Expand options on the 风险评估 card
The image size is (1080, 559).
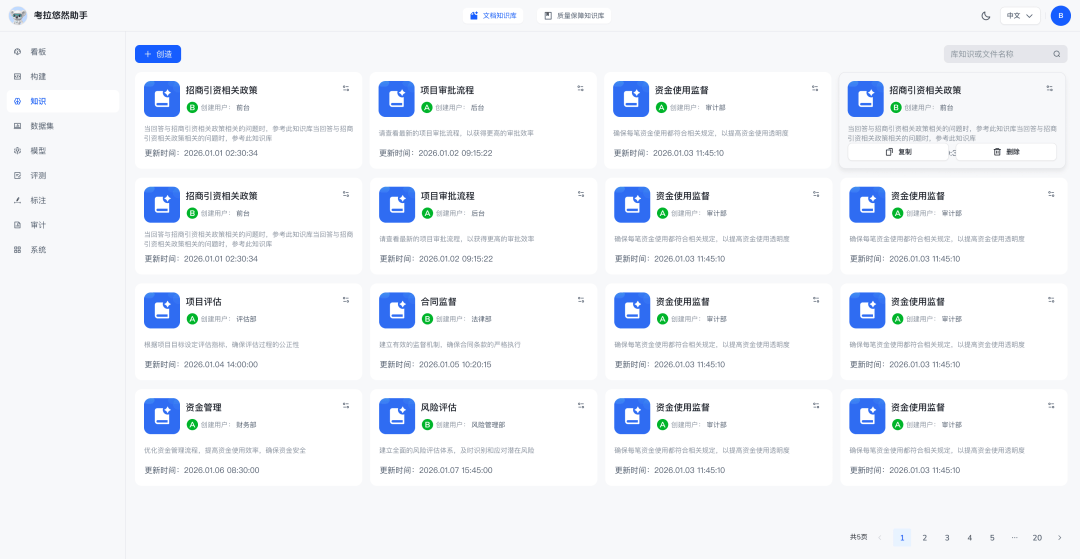[x=580, y=405]
